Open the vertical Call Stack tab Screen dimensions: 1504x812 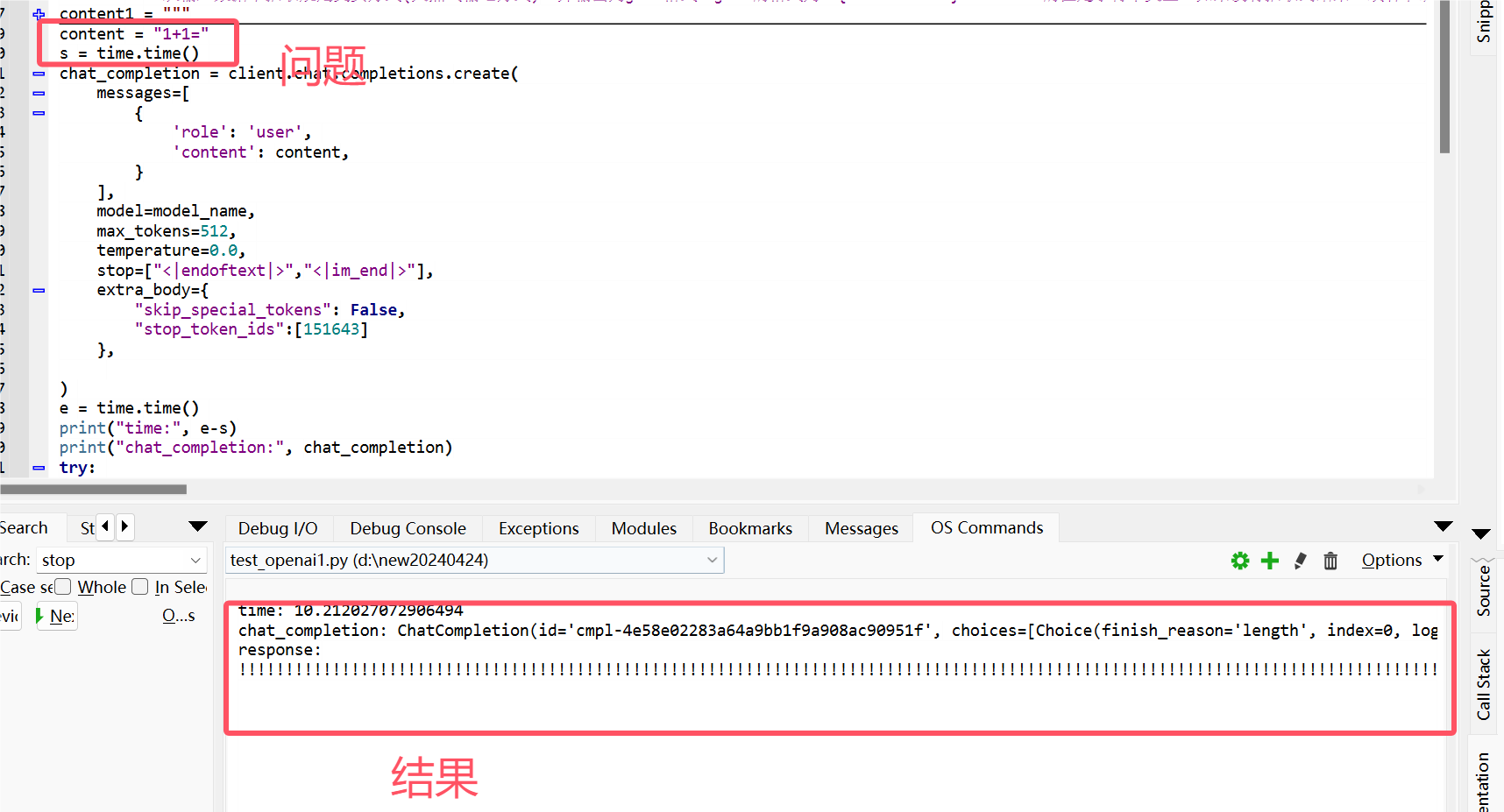tap(1484, 685)
